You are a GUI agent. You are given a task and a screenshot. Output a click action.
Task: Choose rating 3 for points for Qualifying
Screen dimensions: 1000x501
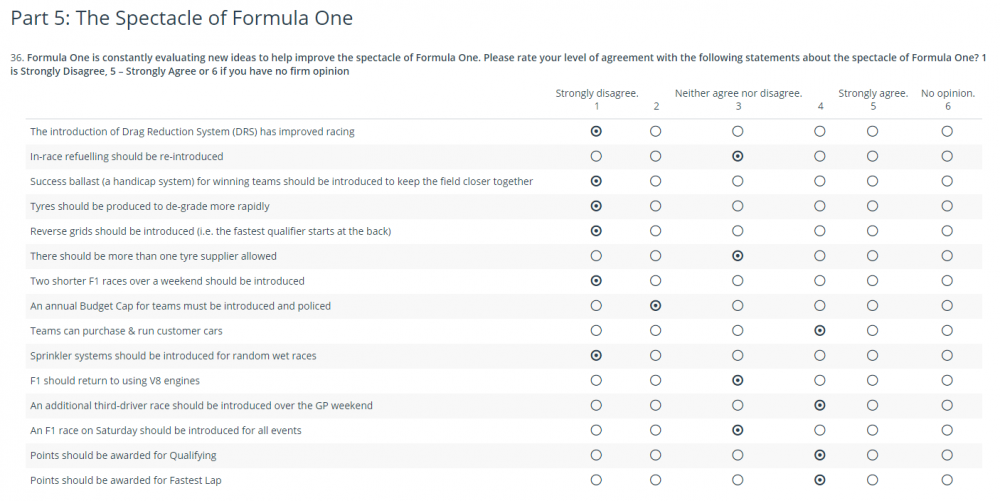pos(738,455)
